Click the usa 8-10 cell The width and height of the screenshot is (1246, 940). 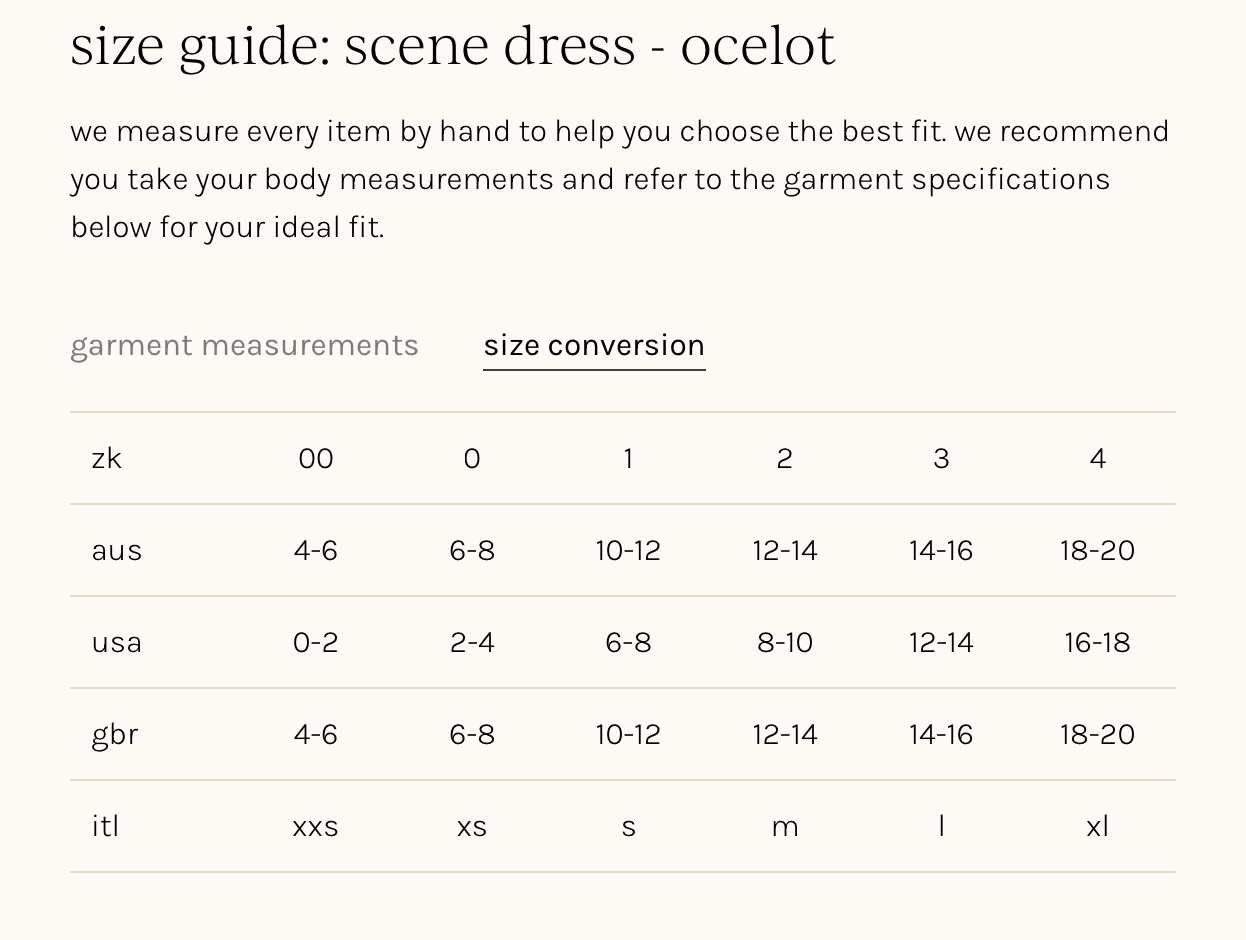(785, 642)
